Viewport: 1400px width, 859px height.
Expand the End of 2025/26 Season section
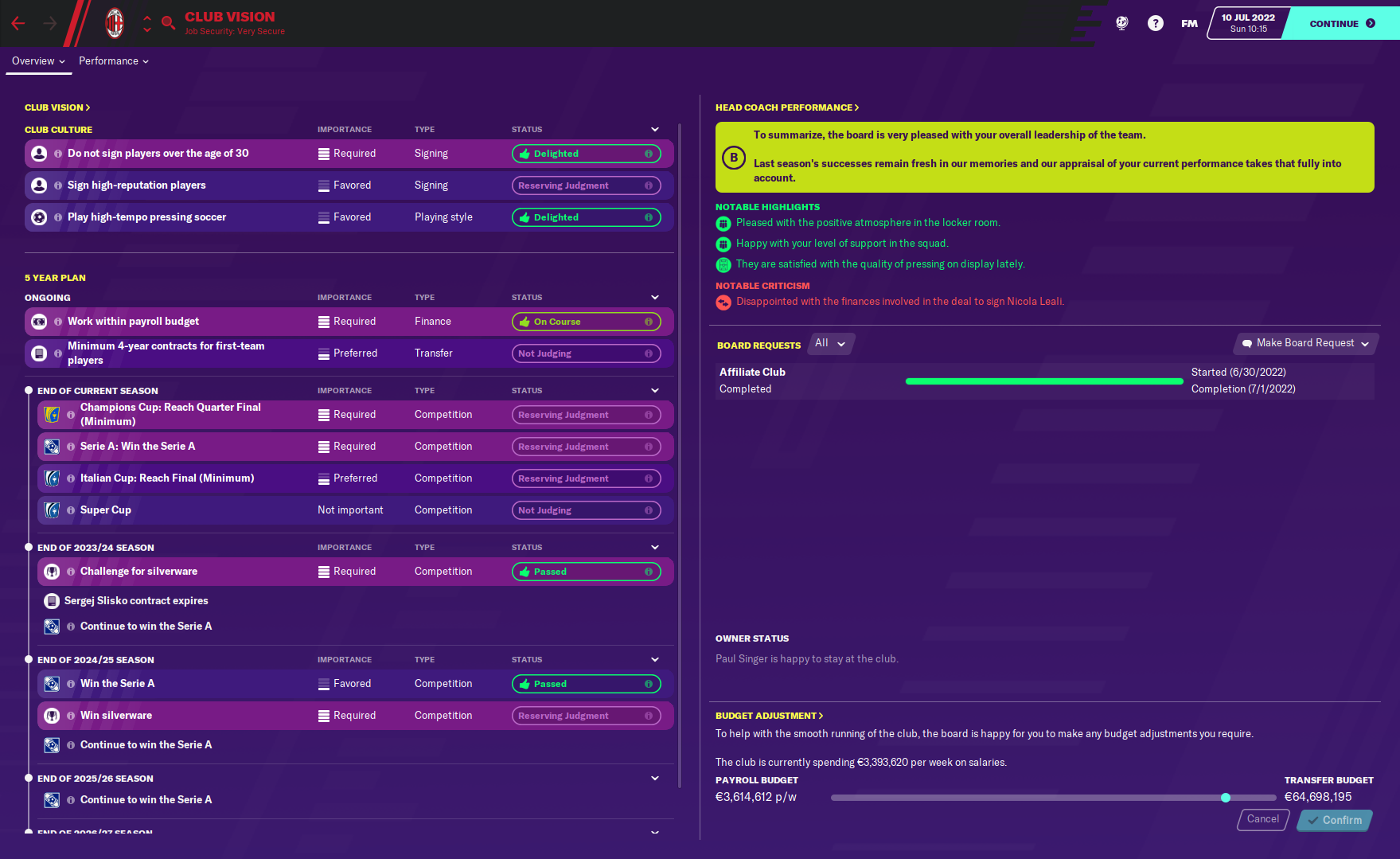pyautogui.click(x=654, y=778)
